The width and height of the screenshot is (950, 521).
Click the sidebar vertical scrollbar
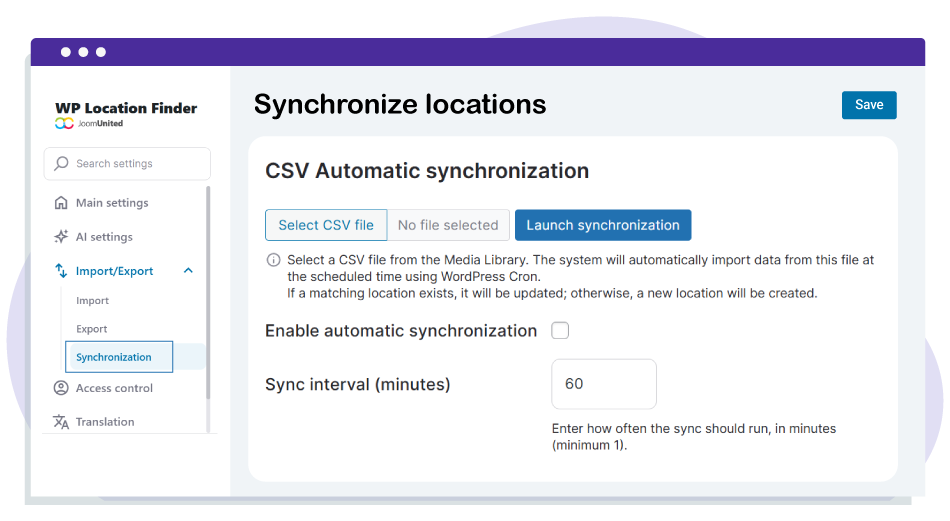coord(208,293)
